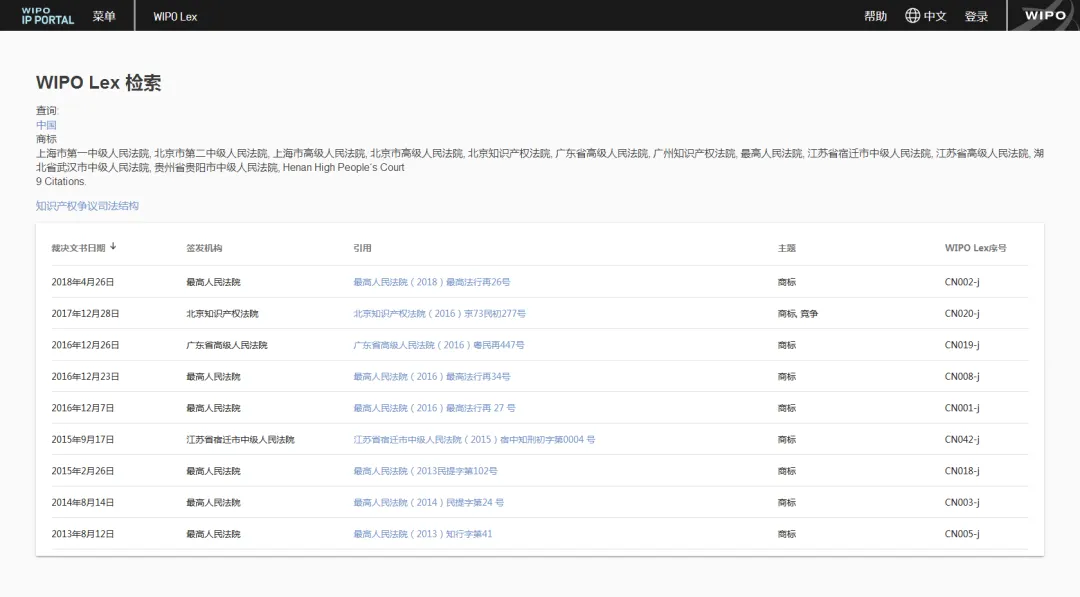Click the WIPO Lex 检索 page heading
1080x597 pixels.
coord(98,83)
